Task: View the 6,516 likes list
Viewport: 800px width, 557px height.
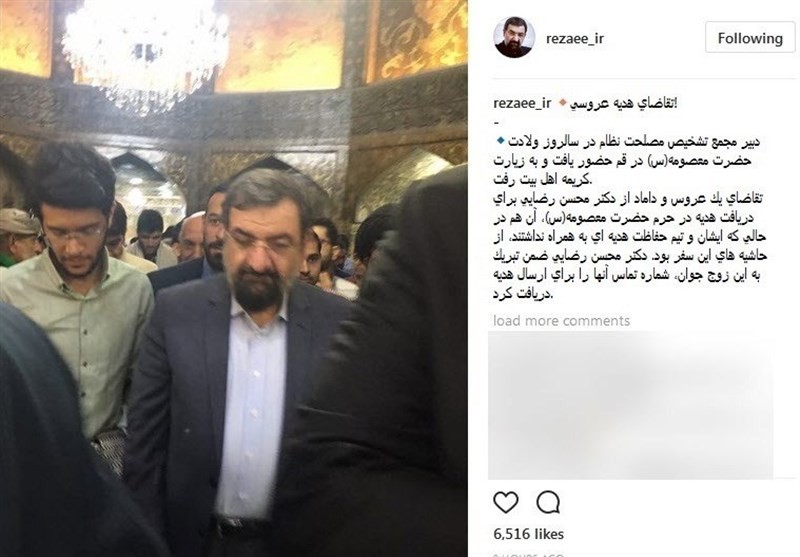Action: coord(529,534)
